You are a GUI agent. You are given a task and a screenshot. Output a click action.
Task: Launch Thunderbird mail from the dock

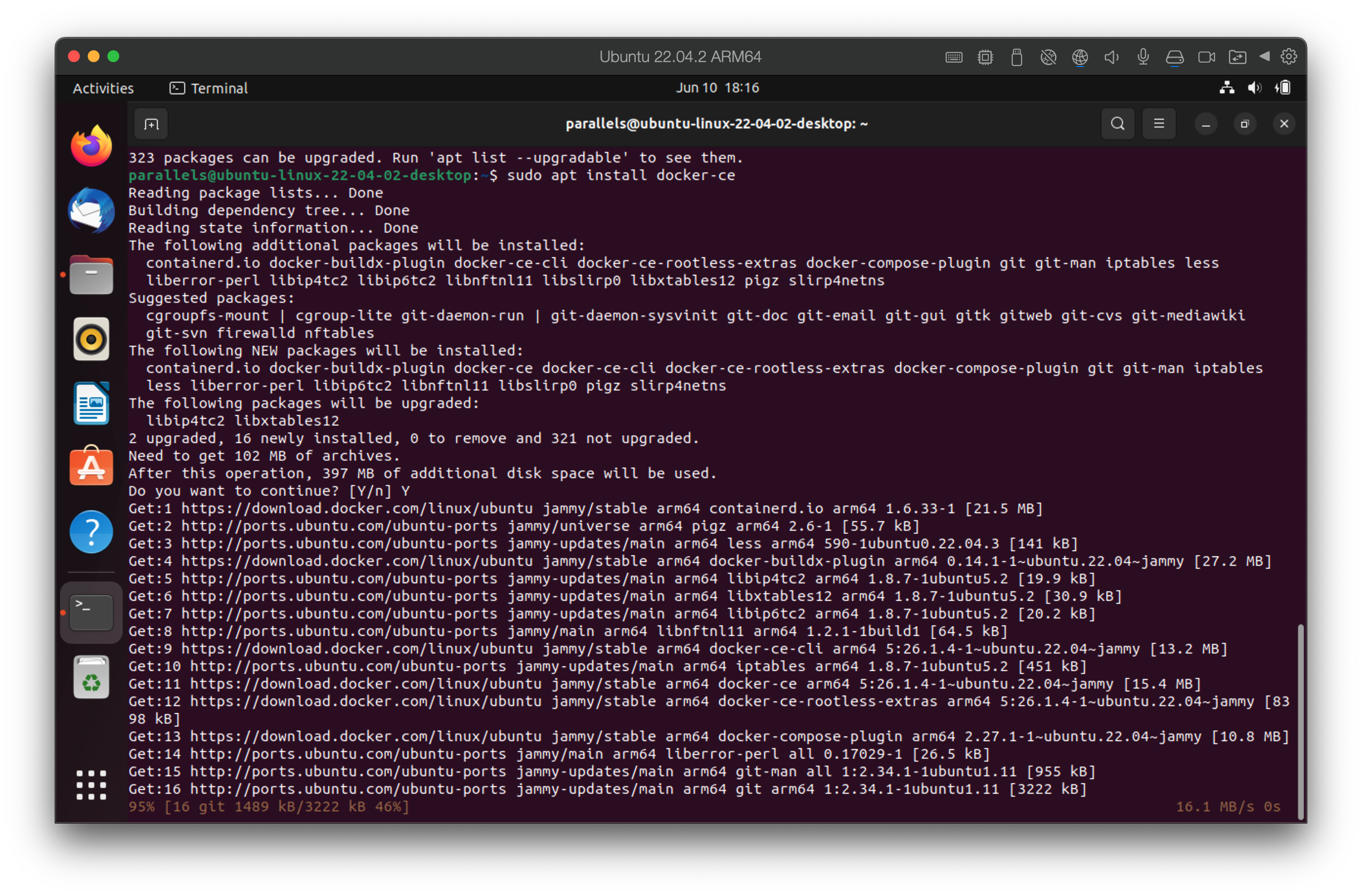tap(91, 210)
